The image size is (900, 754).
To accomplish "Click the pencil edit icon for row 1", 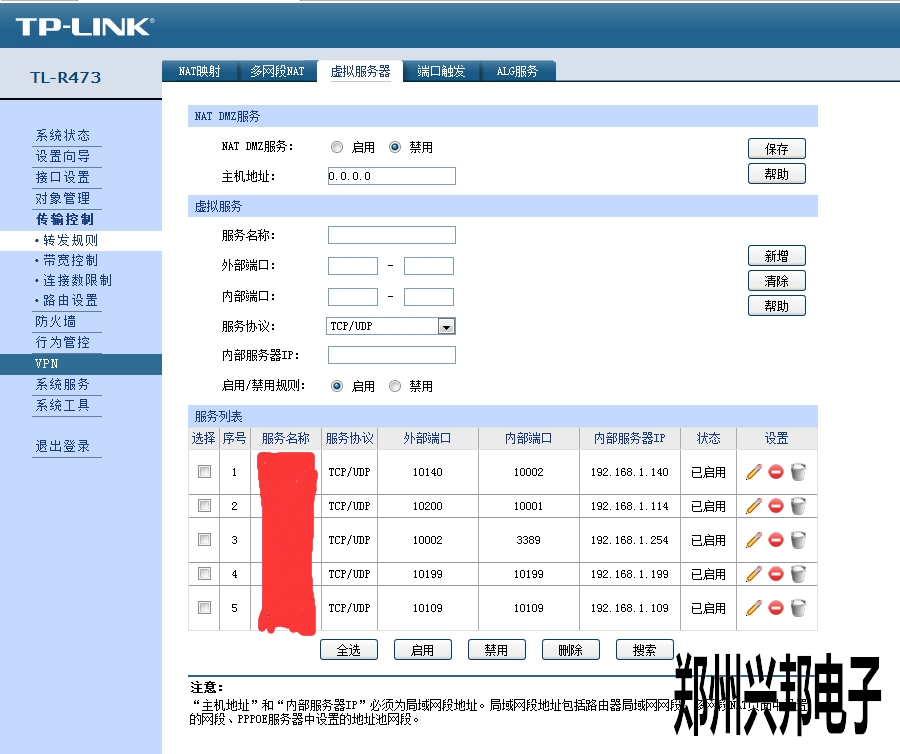I will [x=754, y=472].
